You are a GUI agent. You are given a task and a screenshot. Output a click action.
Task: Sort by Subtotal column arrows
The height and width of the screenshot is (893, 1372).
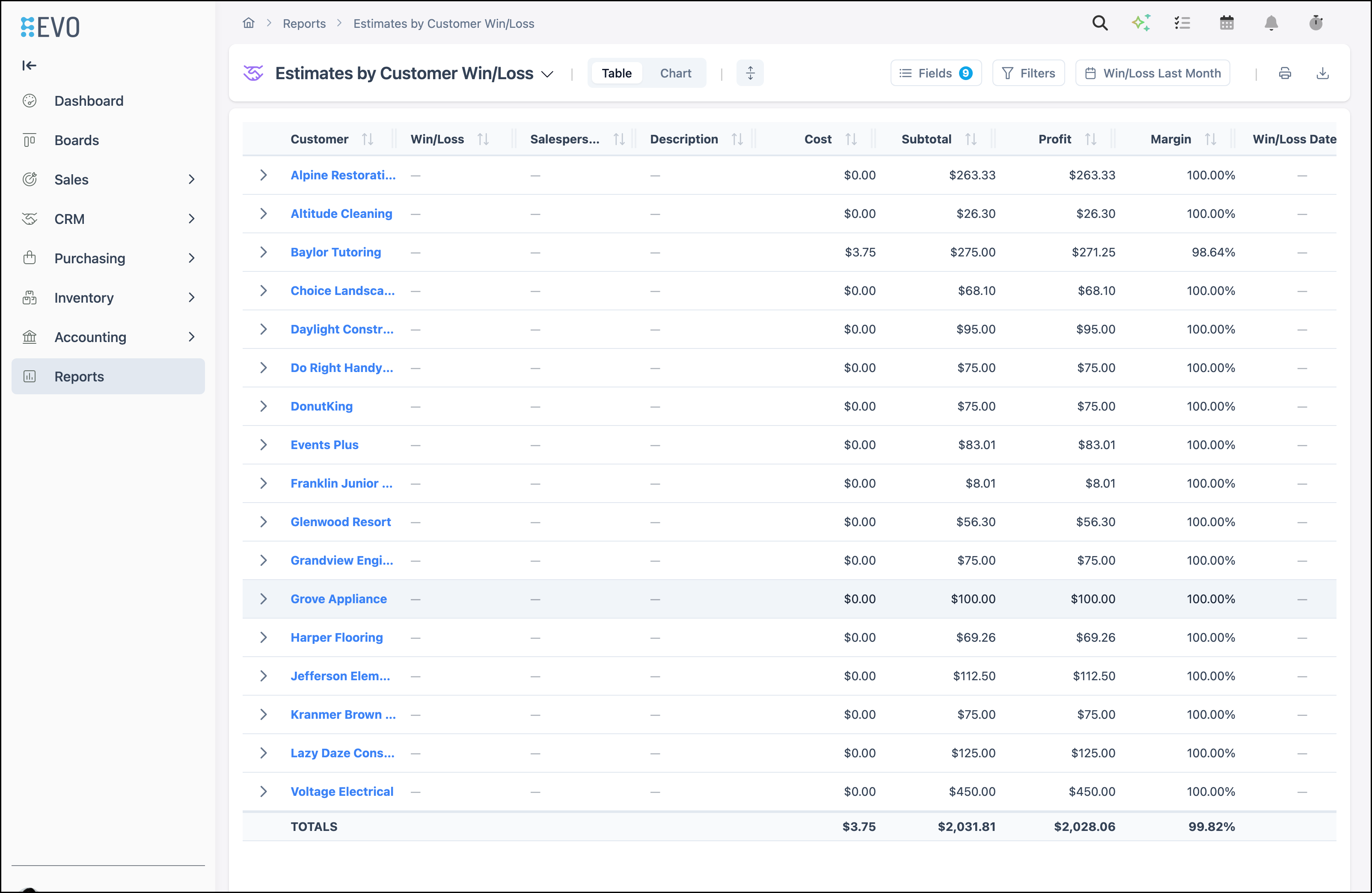pyautogui.click(x=971, y=139)
